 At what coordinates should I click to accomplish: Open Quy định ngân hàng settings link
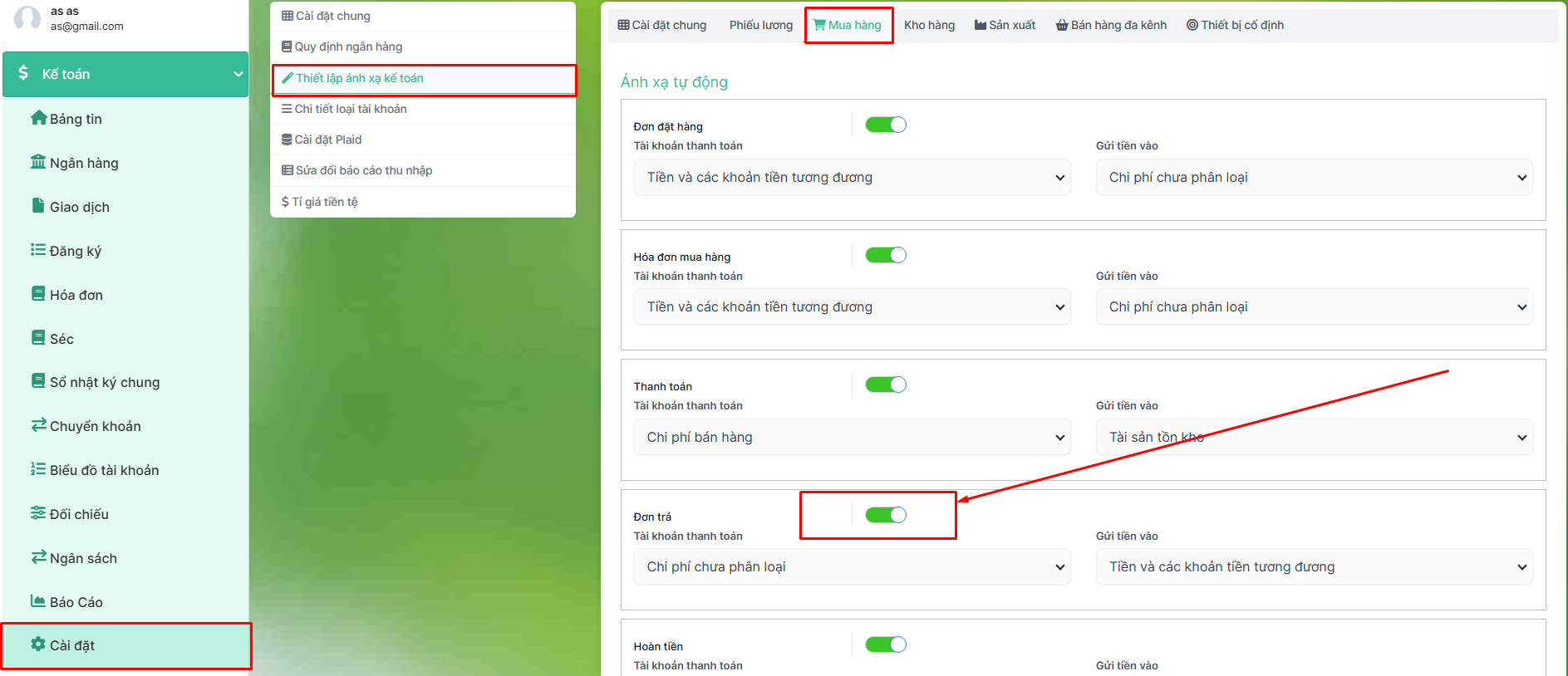348,47
